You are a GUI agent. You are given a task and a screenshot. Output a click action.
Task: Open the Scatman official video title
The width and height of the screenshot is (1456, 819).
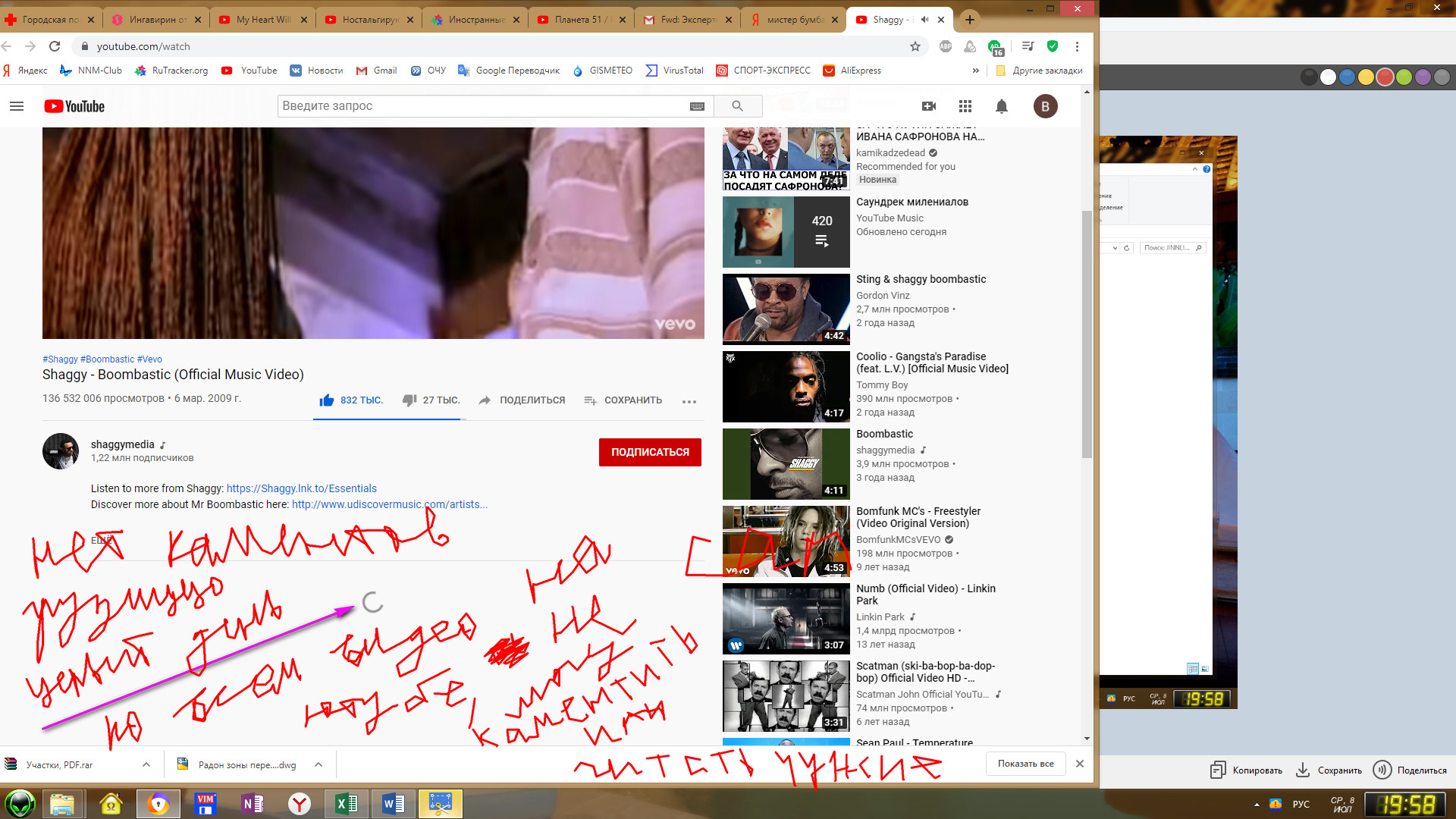tap(926, 672)
